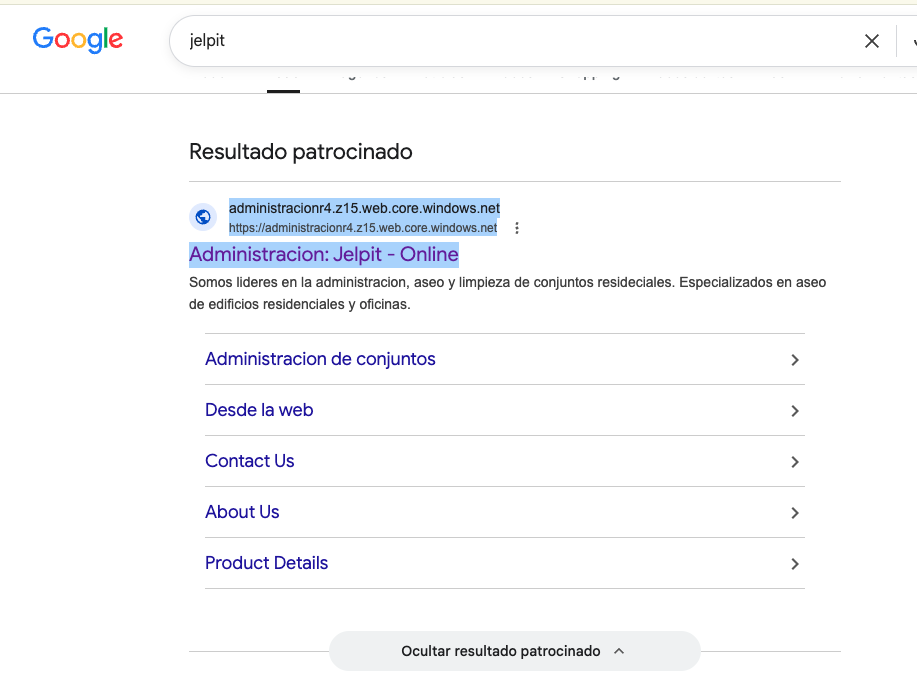Click the Resultado patrocinado heading

(x=301, y=152)
